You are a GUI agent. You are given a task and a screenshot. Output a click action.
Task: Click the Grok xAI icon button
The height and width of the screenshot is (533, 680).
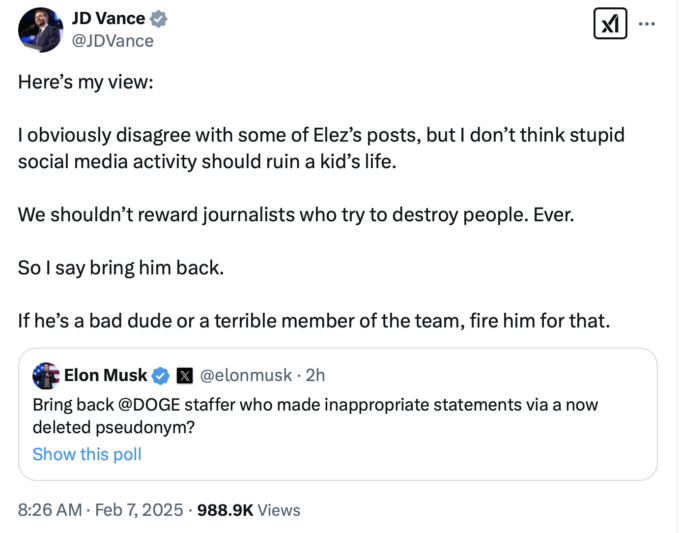click(x=610, y=23)
